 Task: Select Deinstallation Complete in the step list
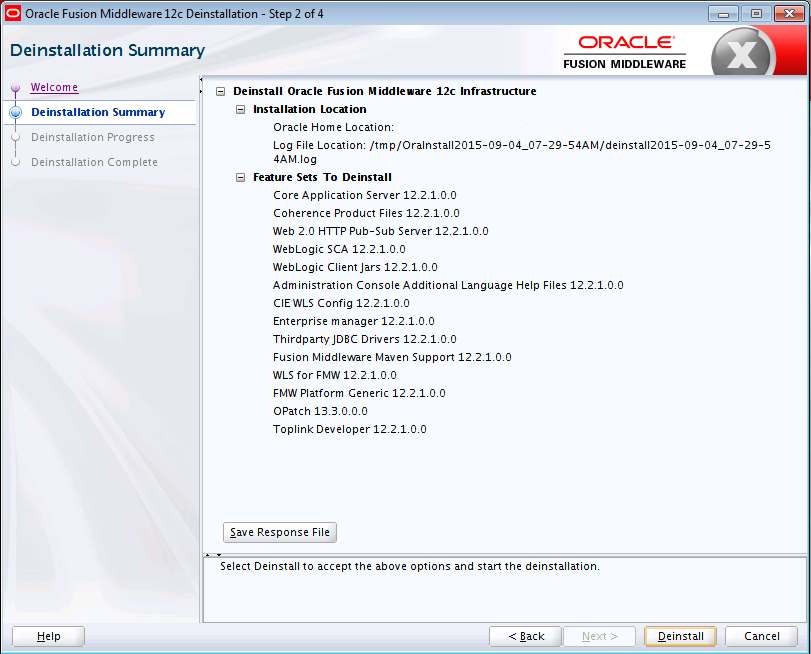click(94, 162)
